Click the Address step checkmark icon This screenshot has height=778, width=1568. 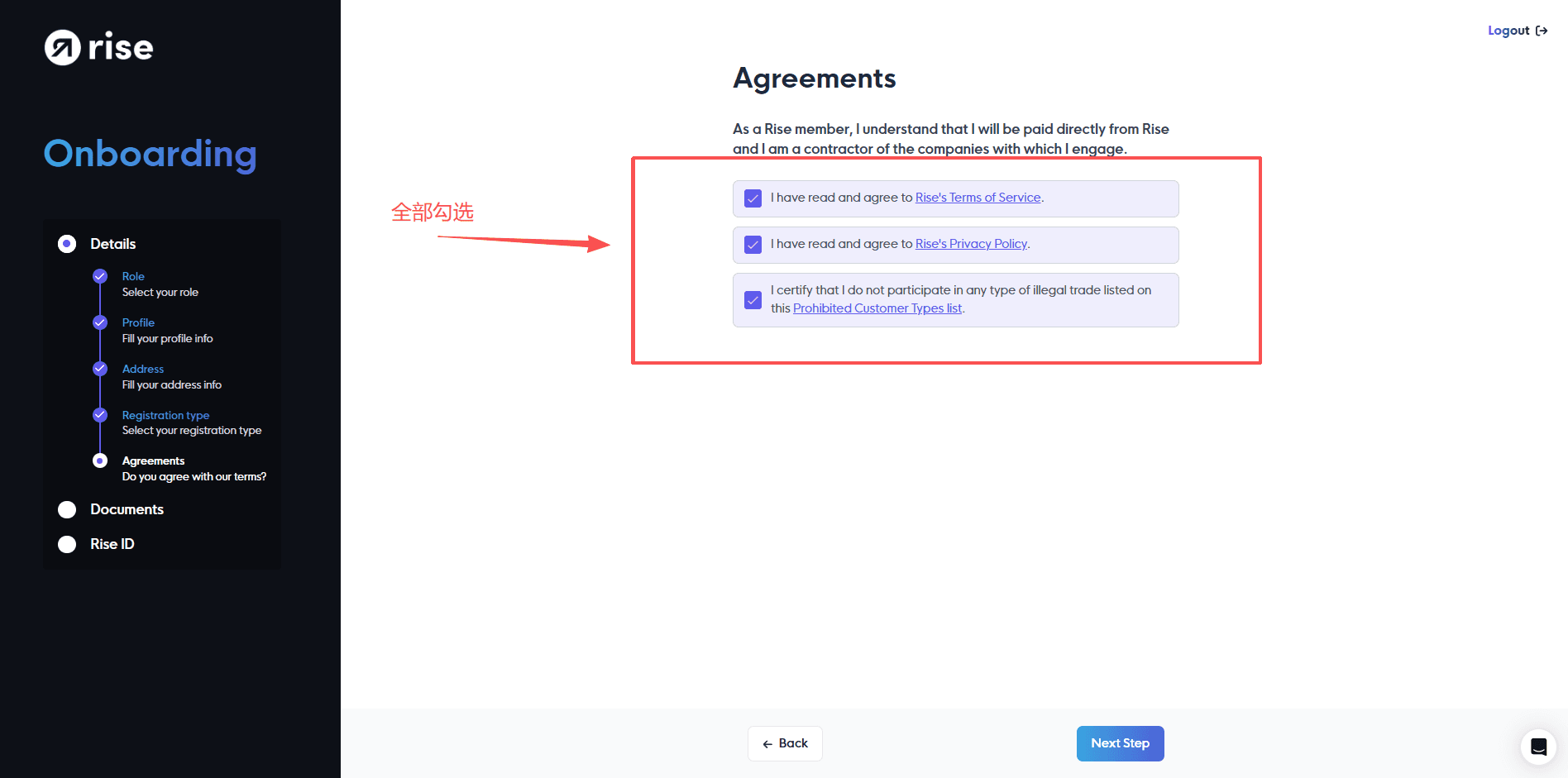click(x=100, y=369)
